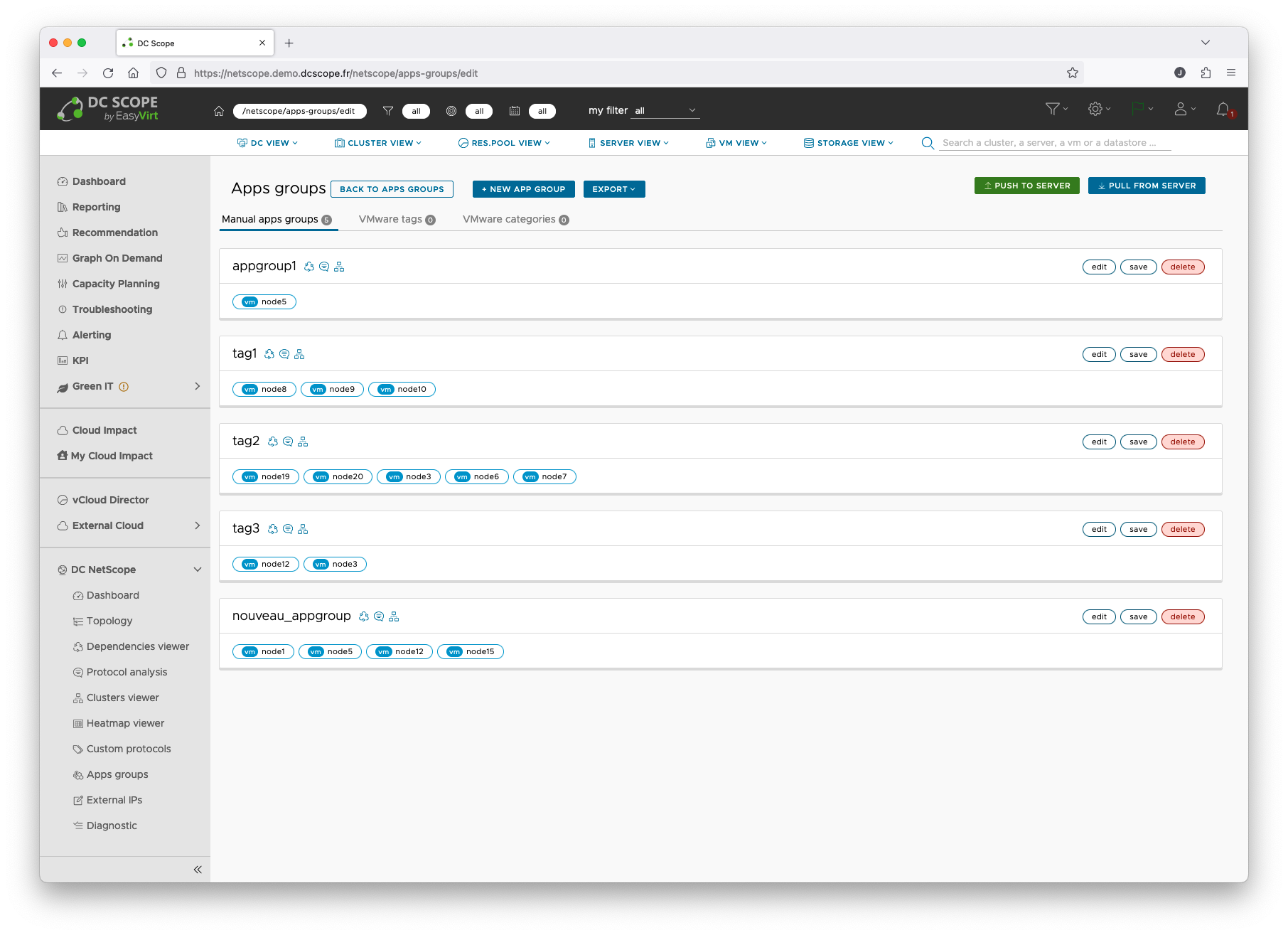Open the Export dropdown button
This screenshot has width=1288, height=935.
tap(613, 189)
